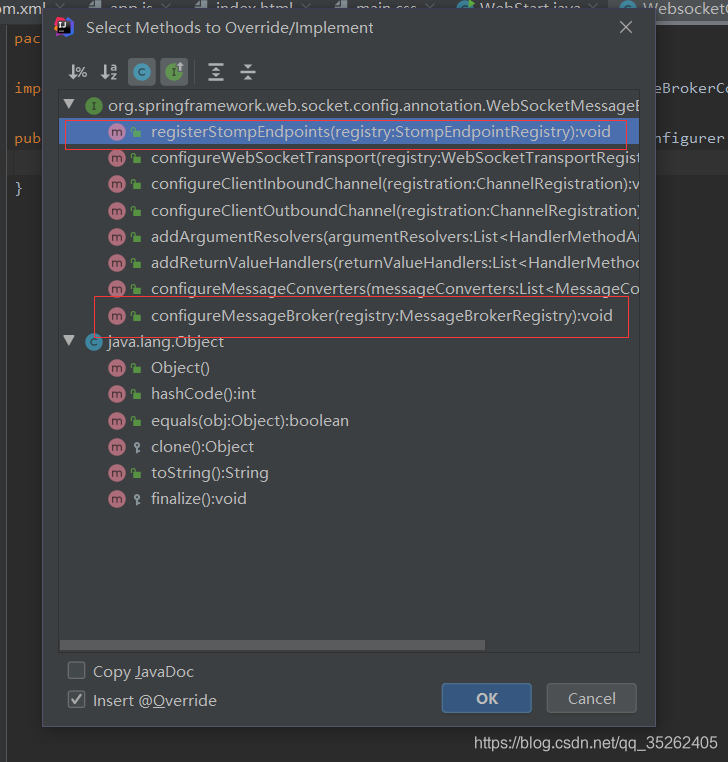
Task: Collapse the java.lang.Object node
Action: point(69,341)
